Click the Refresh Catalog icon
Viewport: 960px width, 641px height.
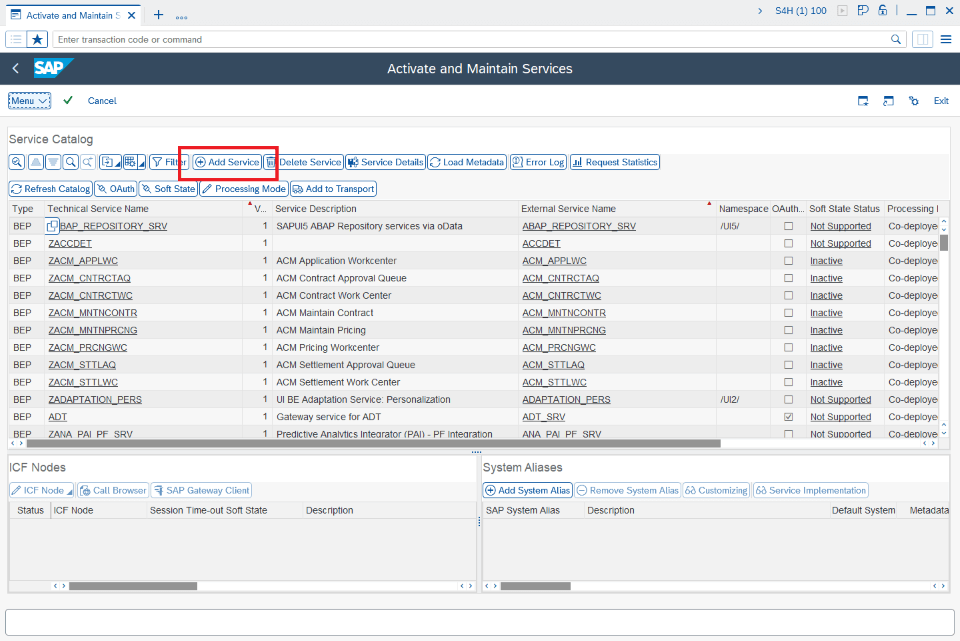[50, 188]
